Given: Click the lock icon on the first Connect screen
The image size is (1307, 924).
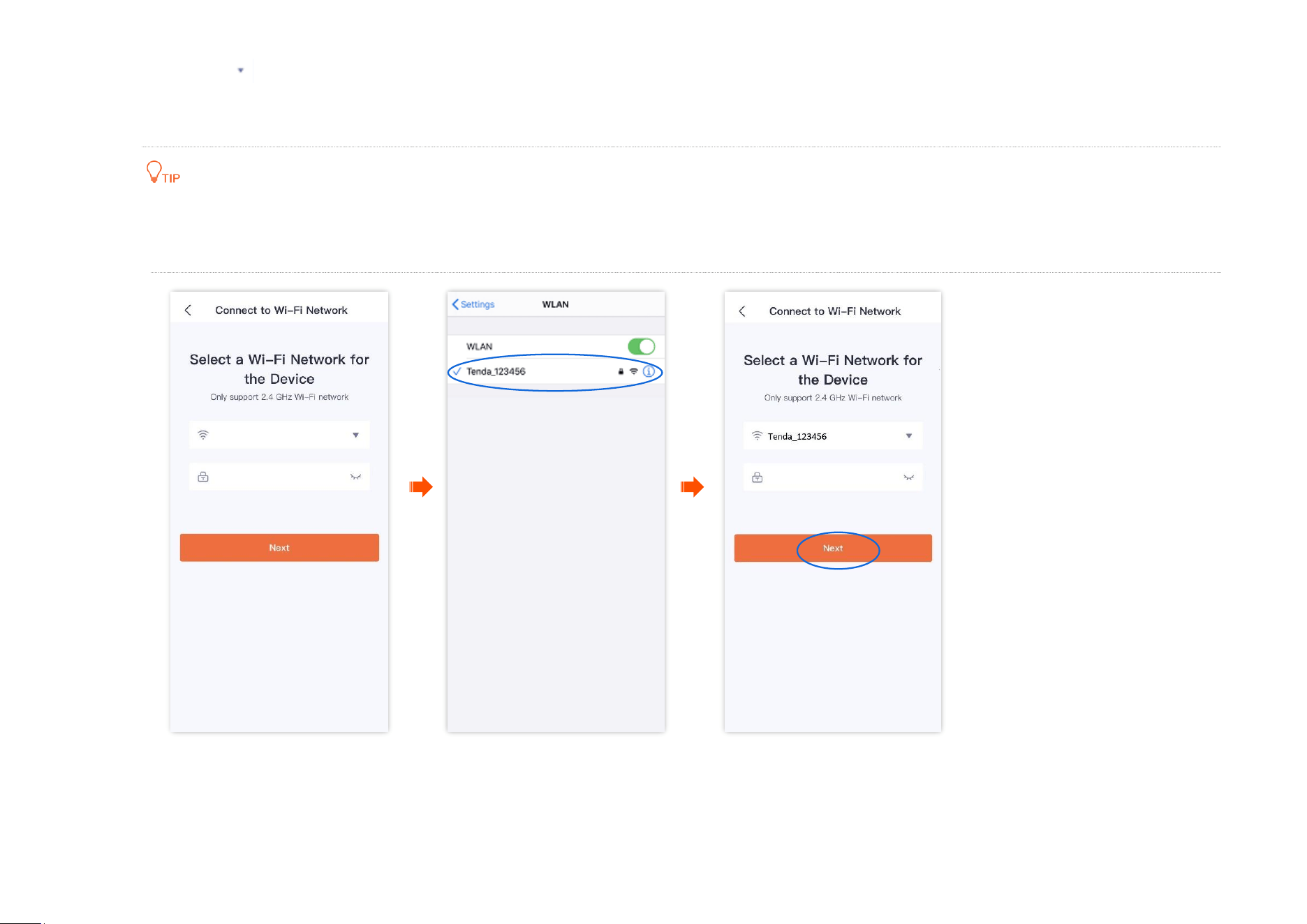Looking at the screenshot, I should pyautogui.click(x=203, y=477).
